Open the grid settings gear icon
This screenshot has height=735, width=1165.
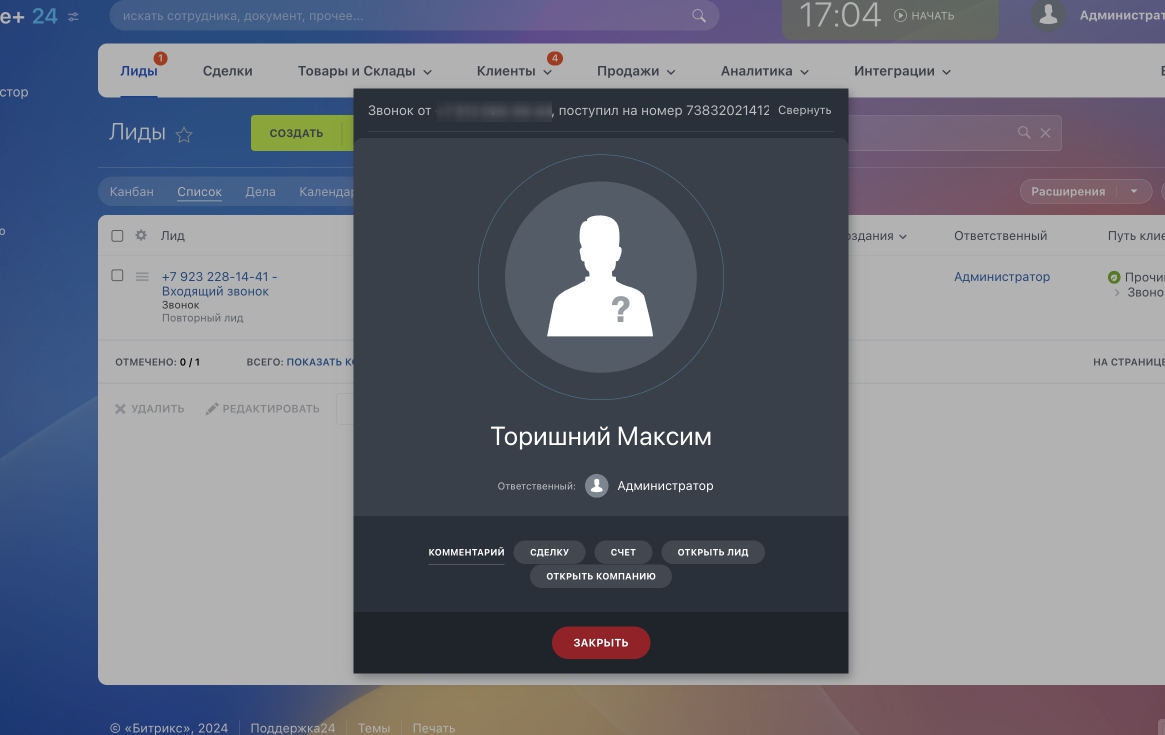[x=141, y=236]
